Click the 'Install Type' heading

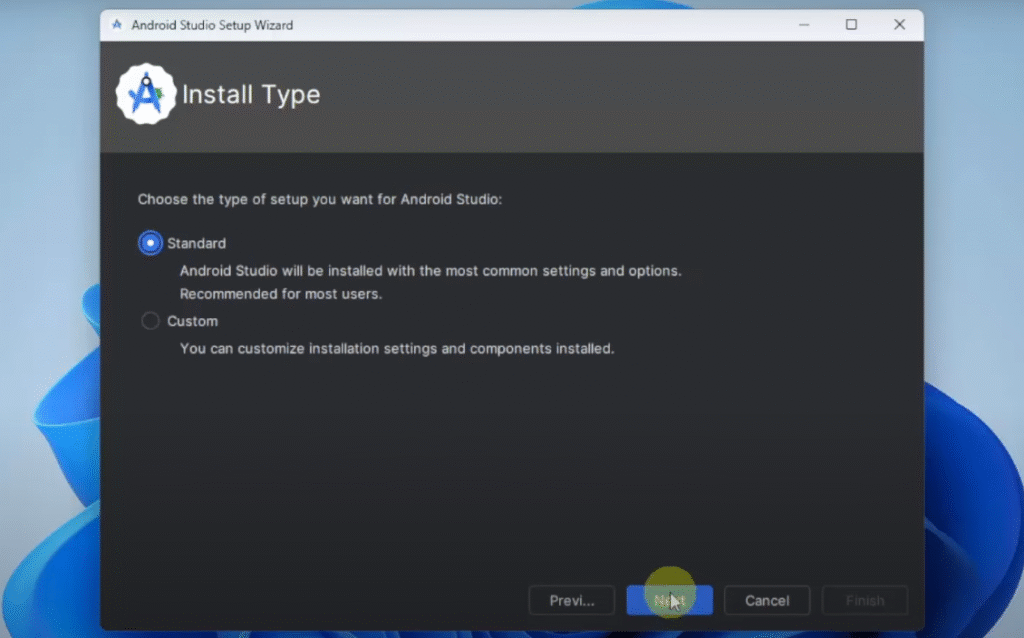pos(251,95)
